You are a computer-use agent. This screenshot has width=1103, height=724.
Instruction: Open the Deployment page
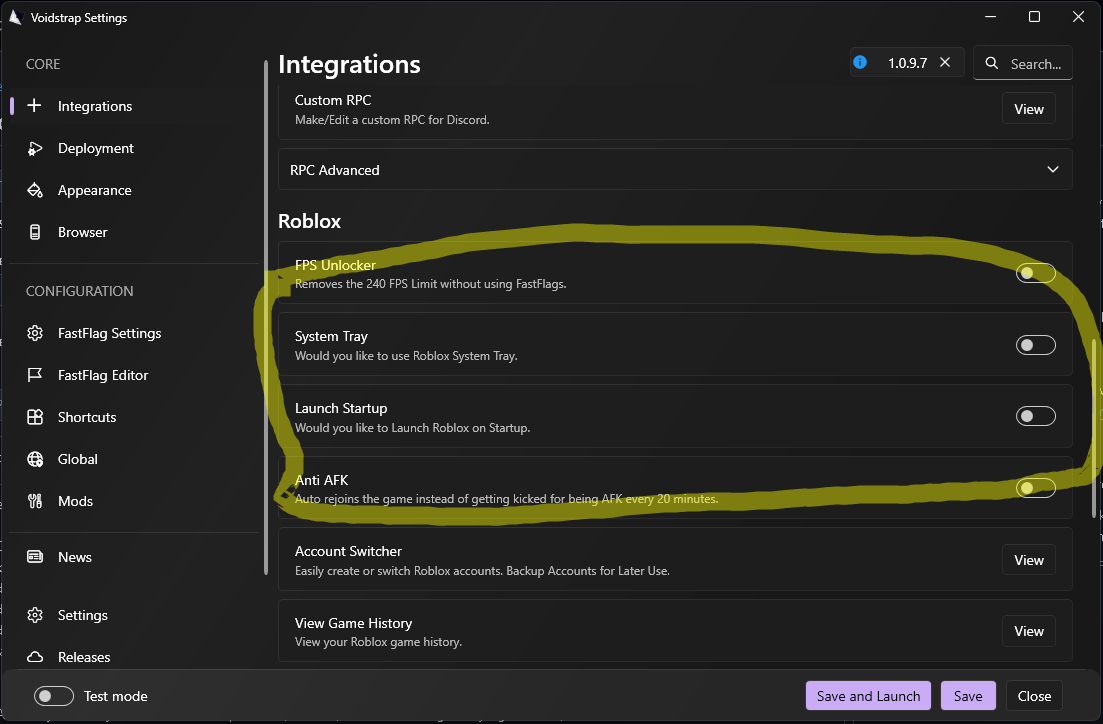point(134,148)
